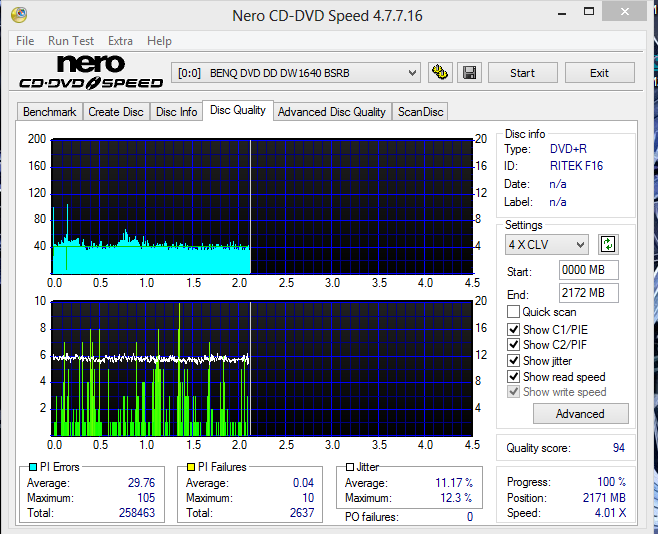Viewport: 658px width, 534px height.
Task: Click the disc type text DVD+R
Action: click(568, 149)
